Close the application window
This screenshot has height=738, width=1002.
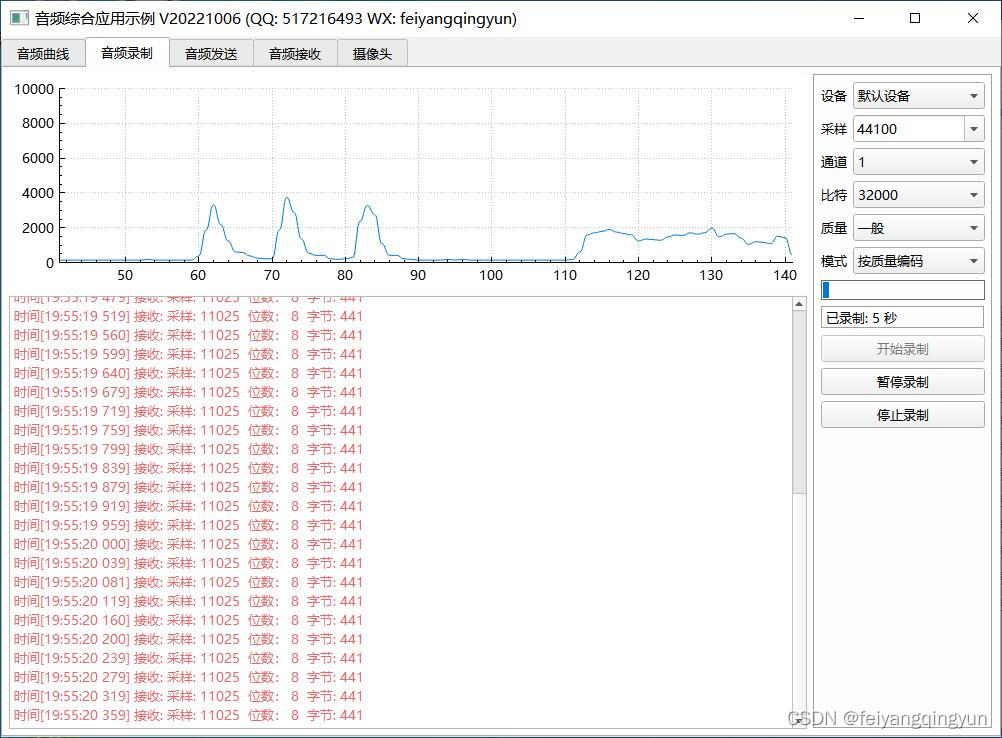click(973, 18)
